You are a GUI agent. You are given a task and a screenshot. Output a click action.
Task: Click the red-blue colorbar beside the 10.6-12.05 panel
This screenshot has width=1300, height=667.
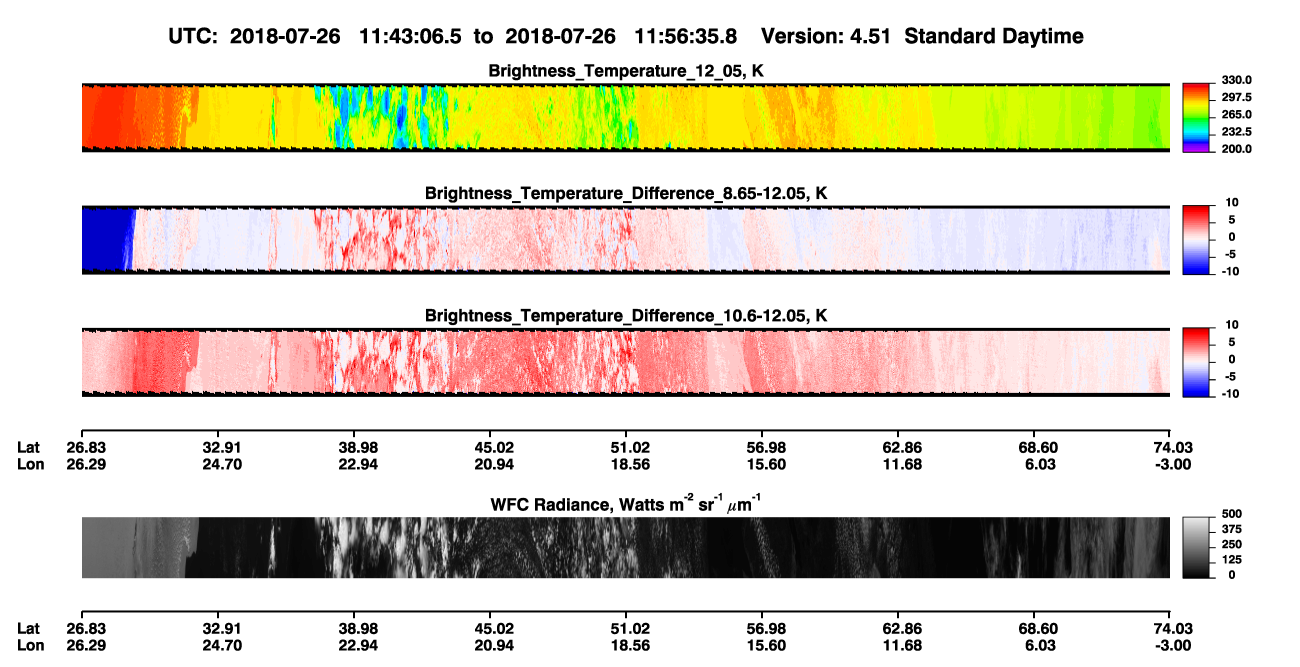1196,361
